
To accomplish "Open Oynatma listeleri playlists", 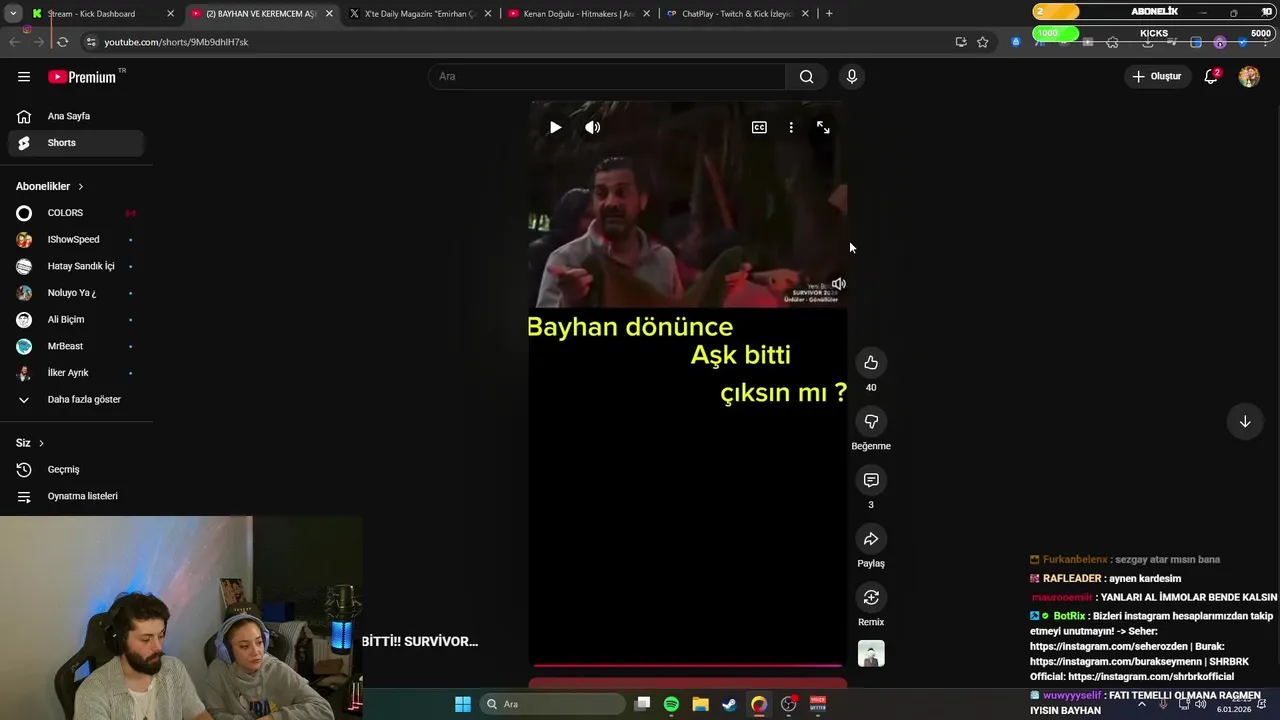I will [x=76, y=496].
